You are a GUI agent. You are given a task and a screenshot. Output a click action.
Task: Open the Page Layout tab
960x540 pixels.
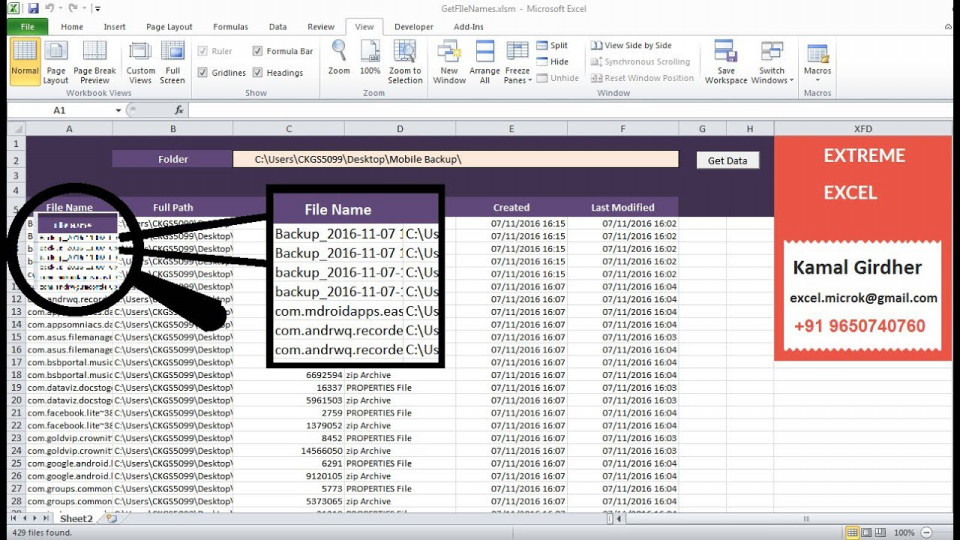(x=169, y=26)
